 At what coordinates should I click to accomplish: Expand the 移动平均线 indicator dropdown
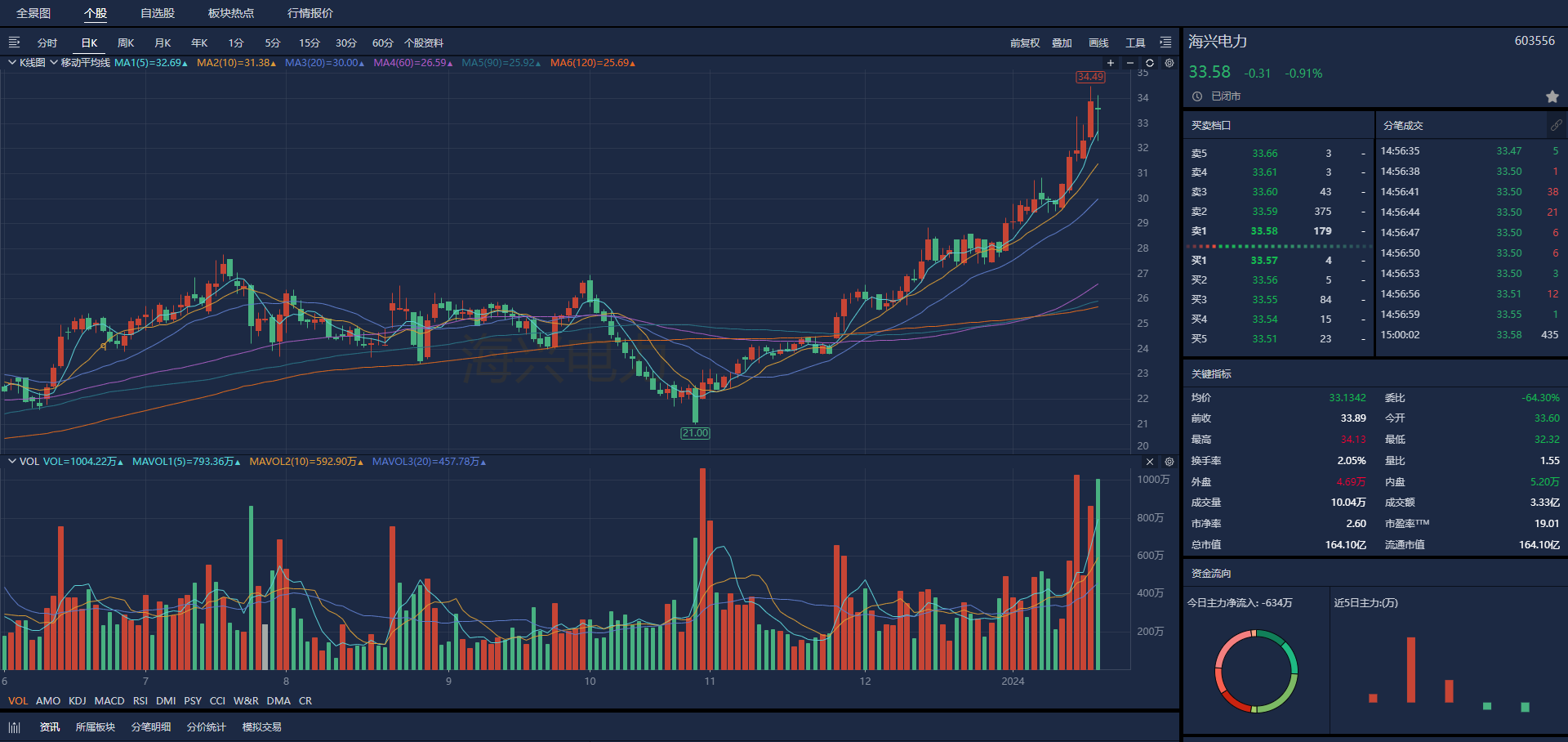(x=54, y=63)
